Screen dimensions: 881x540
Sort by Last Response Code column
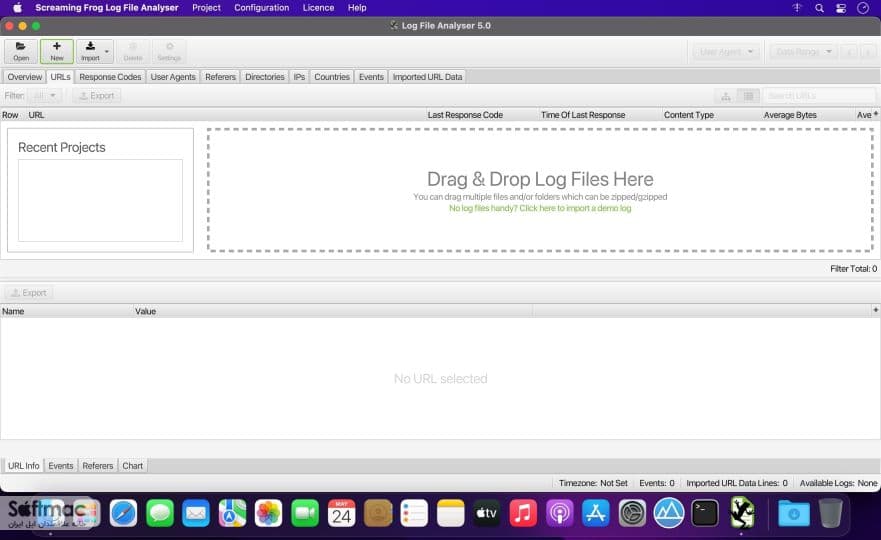482,115
